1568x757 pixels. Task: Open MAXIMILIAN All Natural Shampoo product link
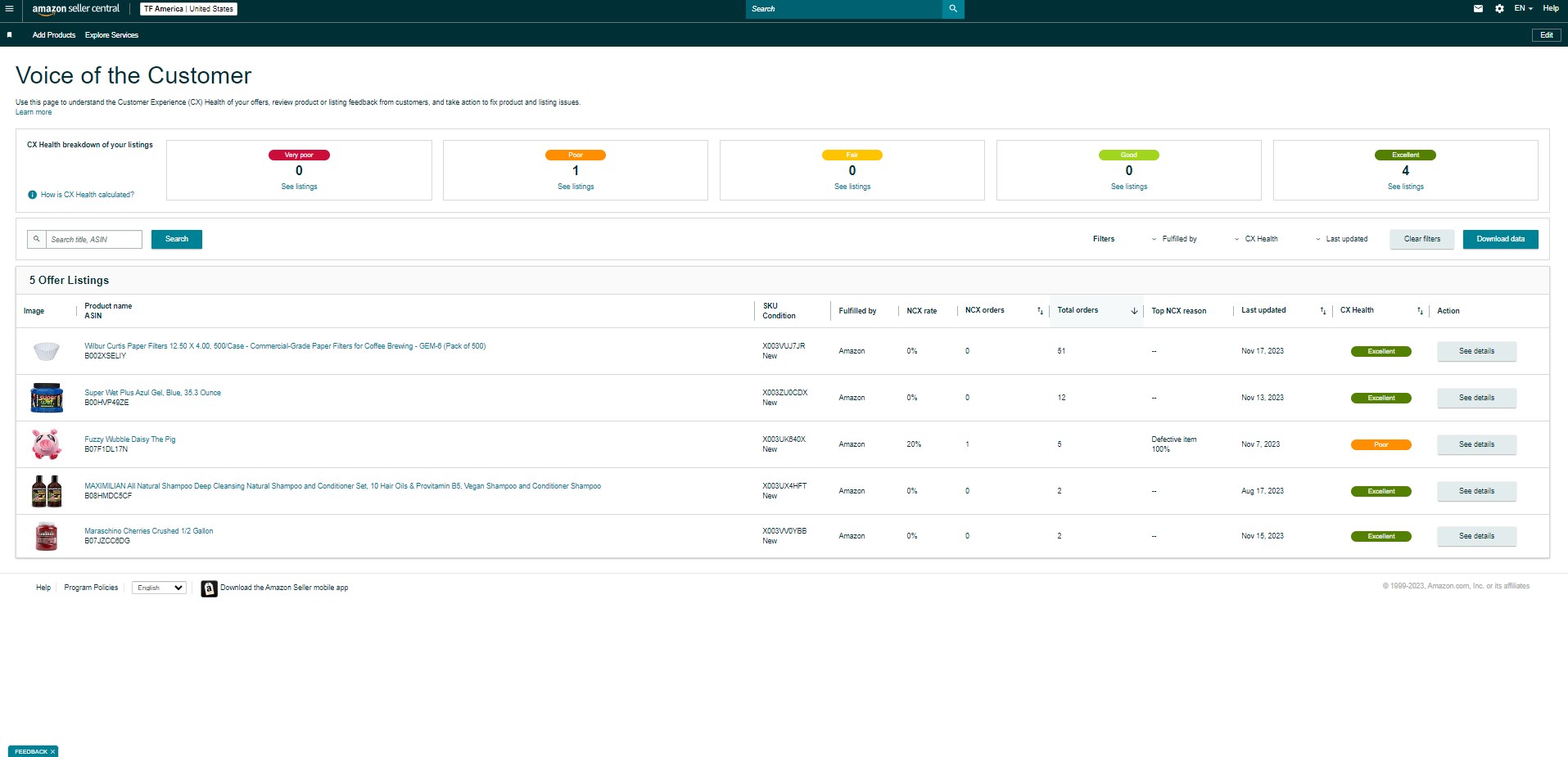[x=342, y=486]
